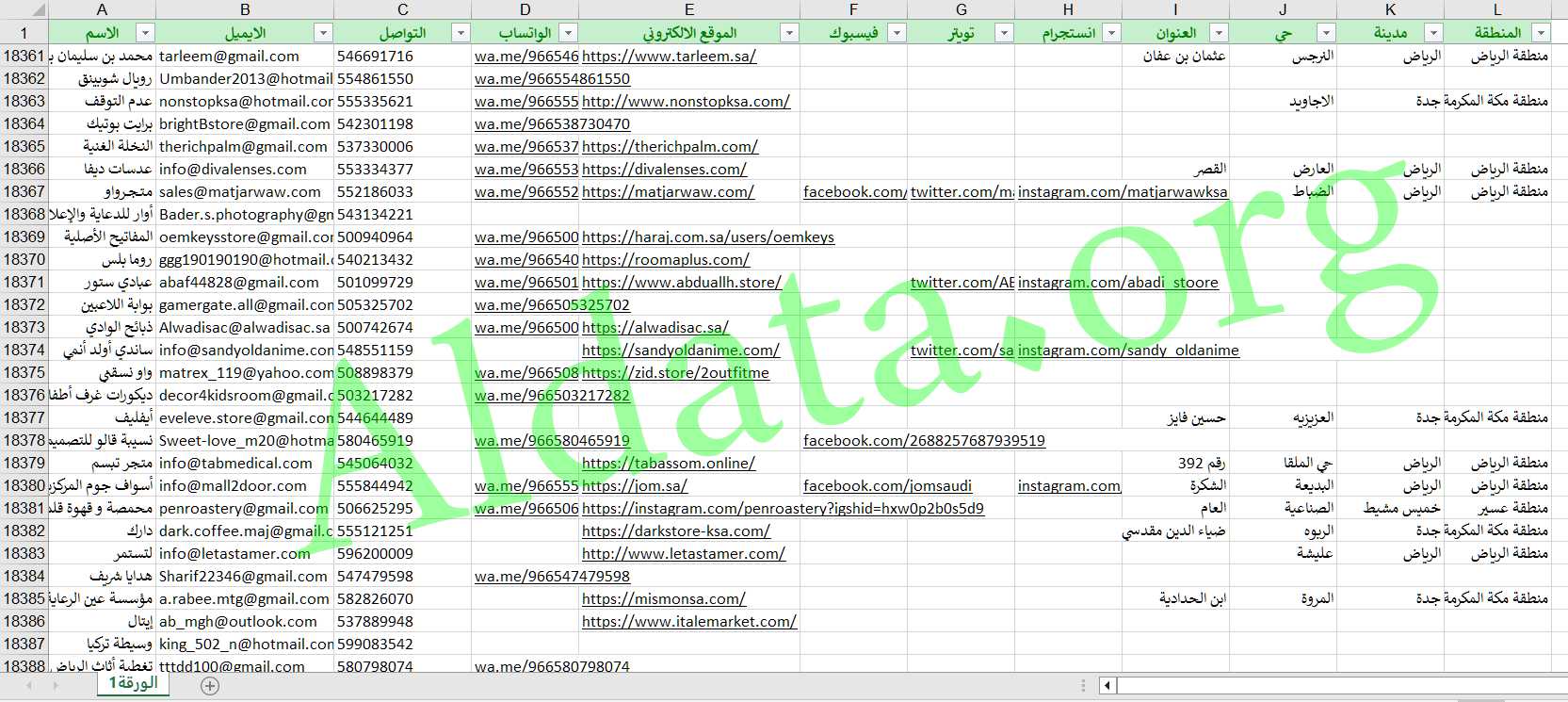Open the https://www.tarleem.sa/ link
The image size is (1568, 702).
pyautogui.click(x=669, y=57)
